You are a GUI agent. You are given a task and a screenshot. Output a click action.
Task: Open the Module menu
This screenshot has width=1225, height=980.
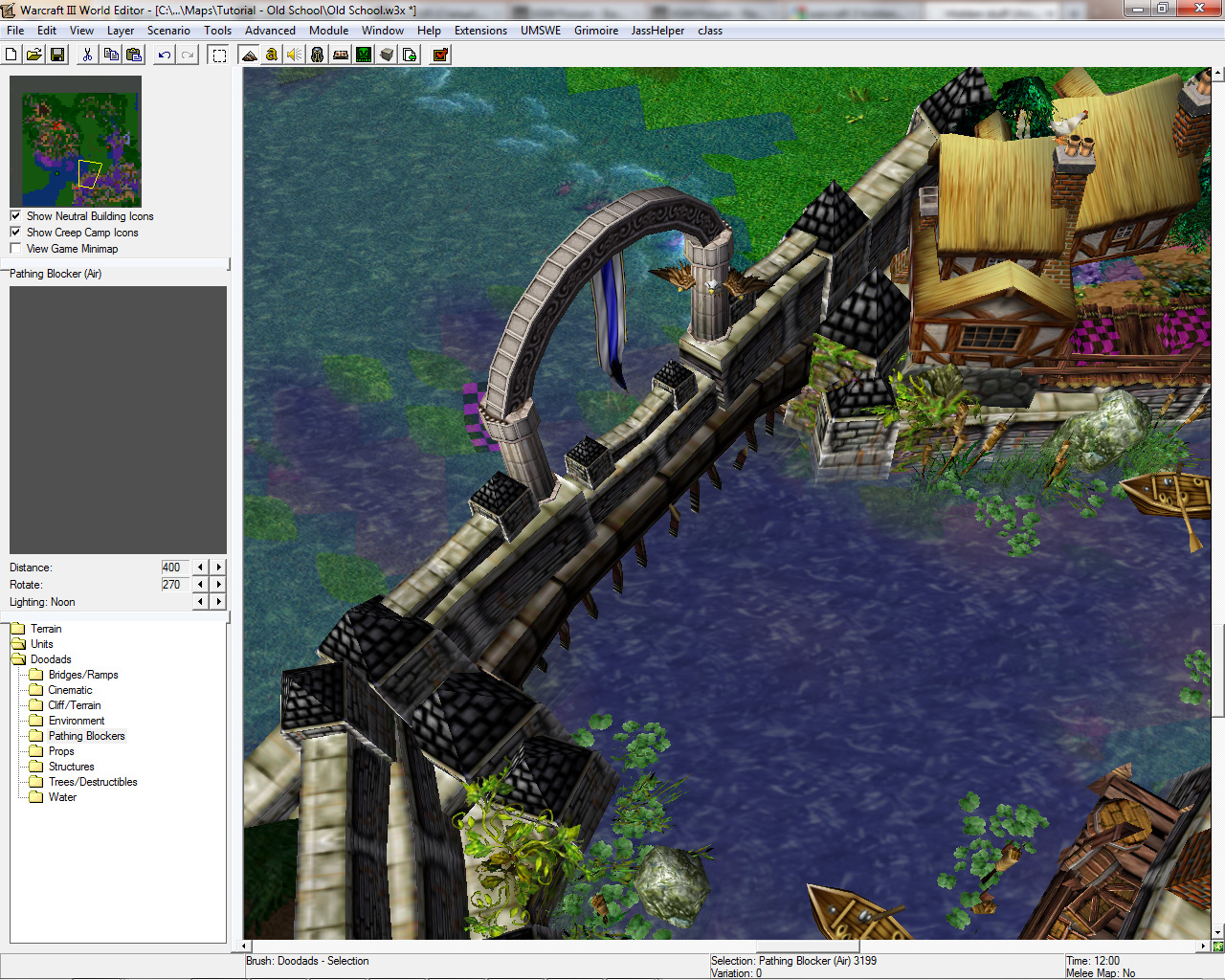tap(328, 31)
